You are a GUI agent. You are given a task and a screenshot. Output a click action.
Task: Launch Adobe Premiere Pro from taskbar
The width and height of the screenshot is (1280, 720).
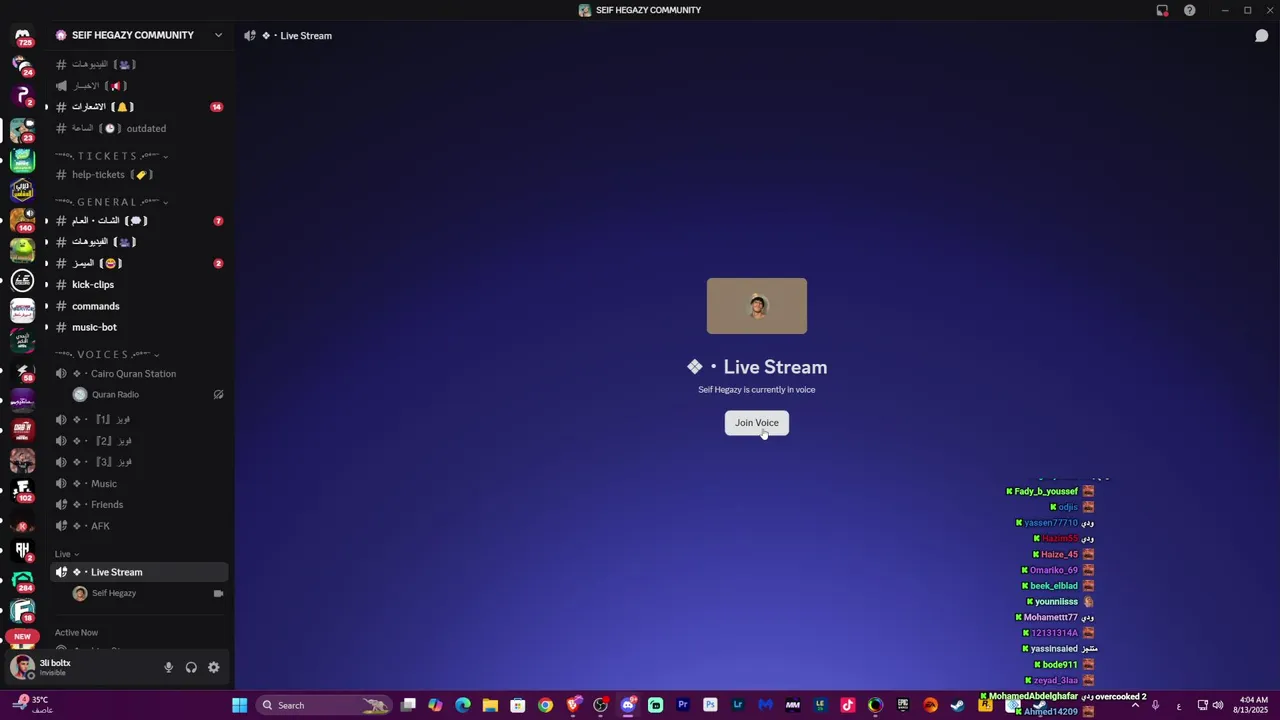click(683, 705)
